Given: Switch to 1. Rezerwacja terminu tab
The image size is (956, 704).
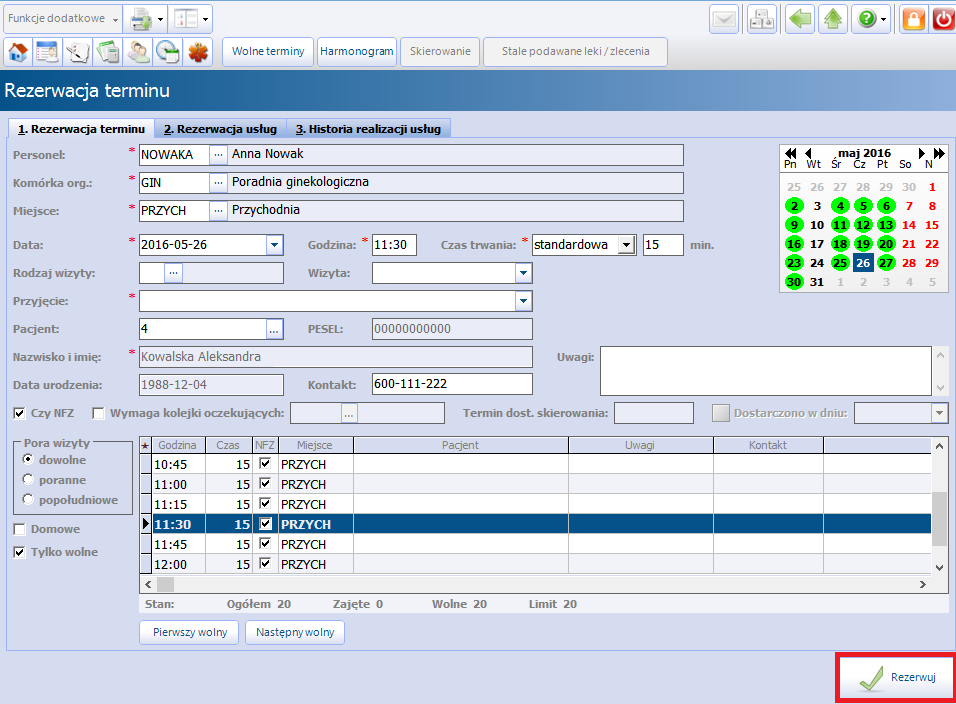Looking at the screenshot, I should (x=81, y=129).
